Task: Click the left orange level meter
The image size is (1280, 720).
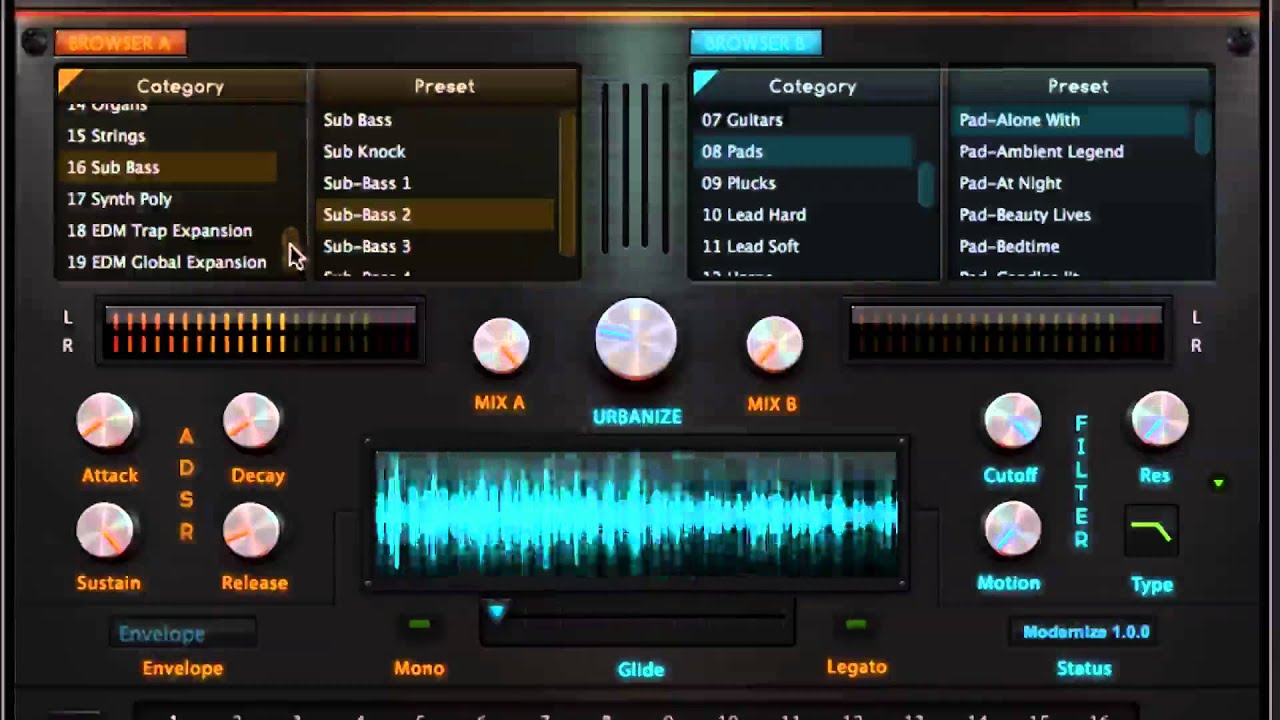Action: [260, 332]
